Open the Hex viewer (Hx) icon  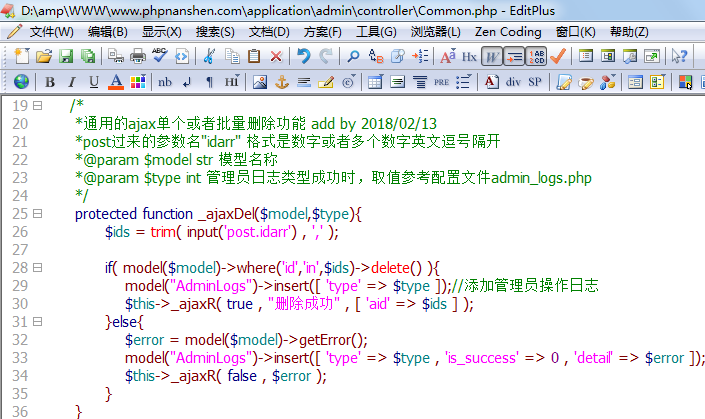[469, 57]
